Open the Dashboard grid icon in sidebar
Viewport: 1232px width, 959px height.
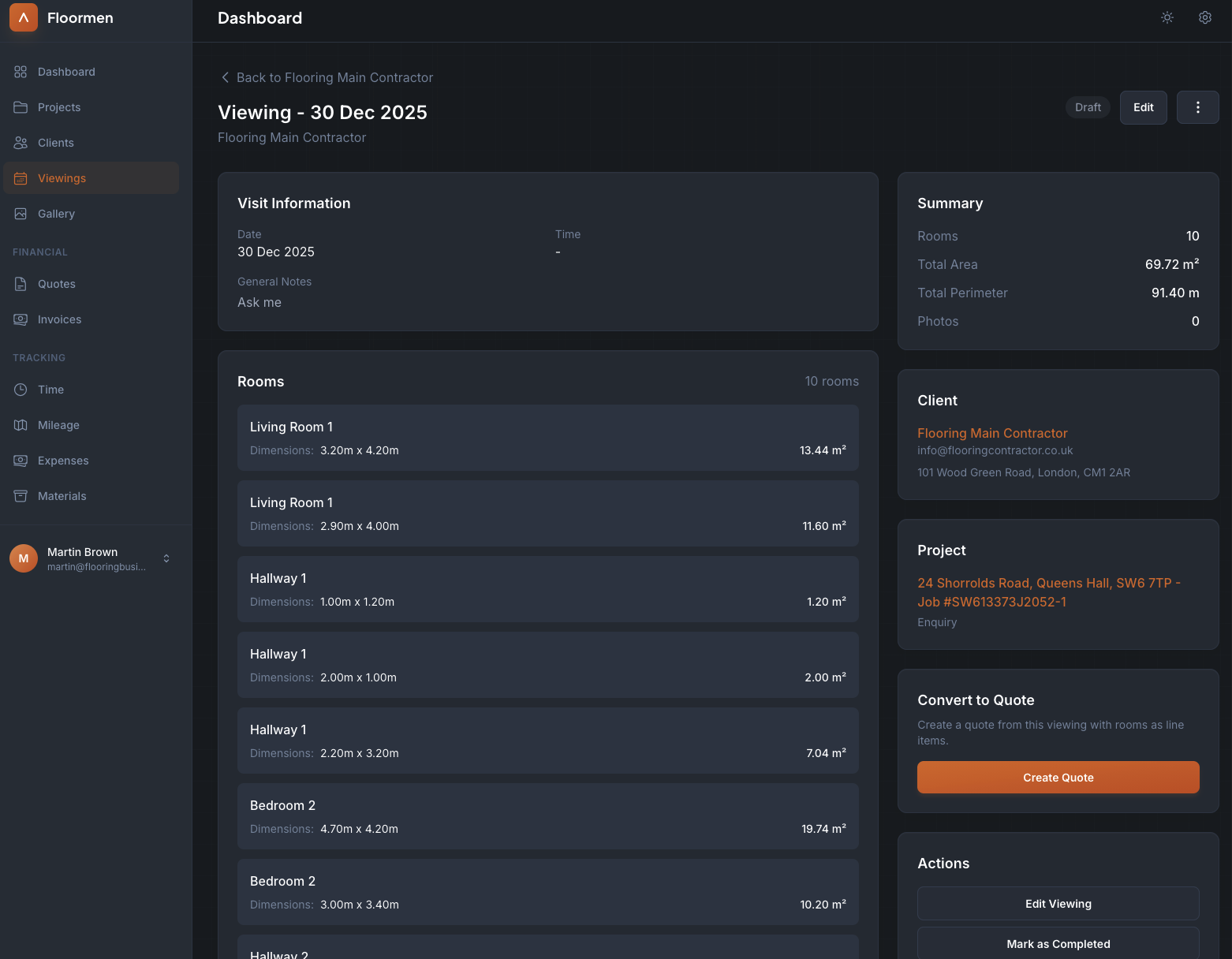pos(21,71)
